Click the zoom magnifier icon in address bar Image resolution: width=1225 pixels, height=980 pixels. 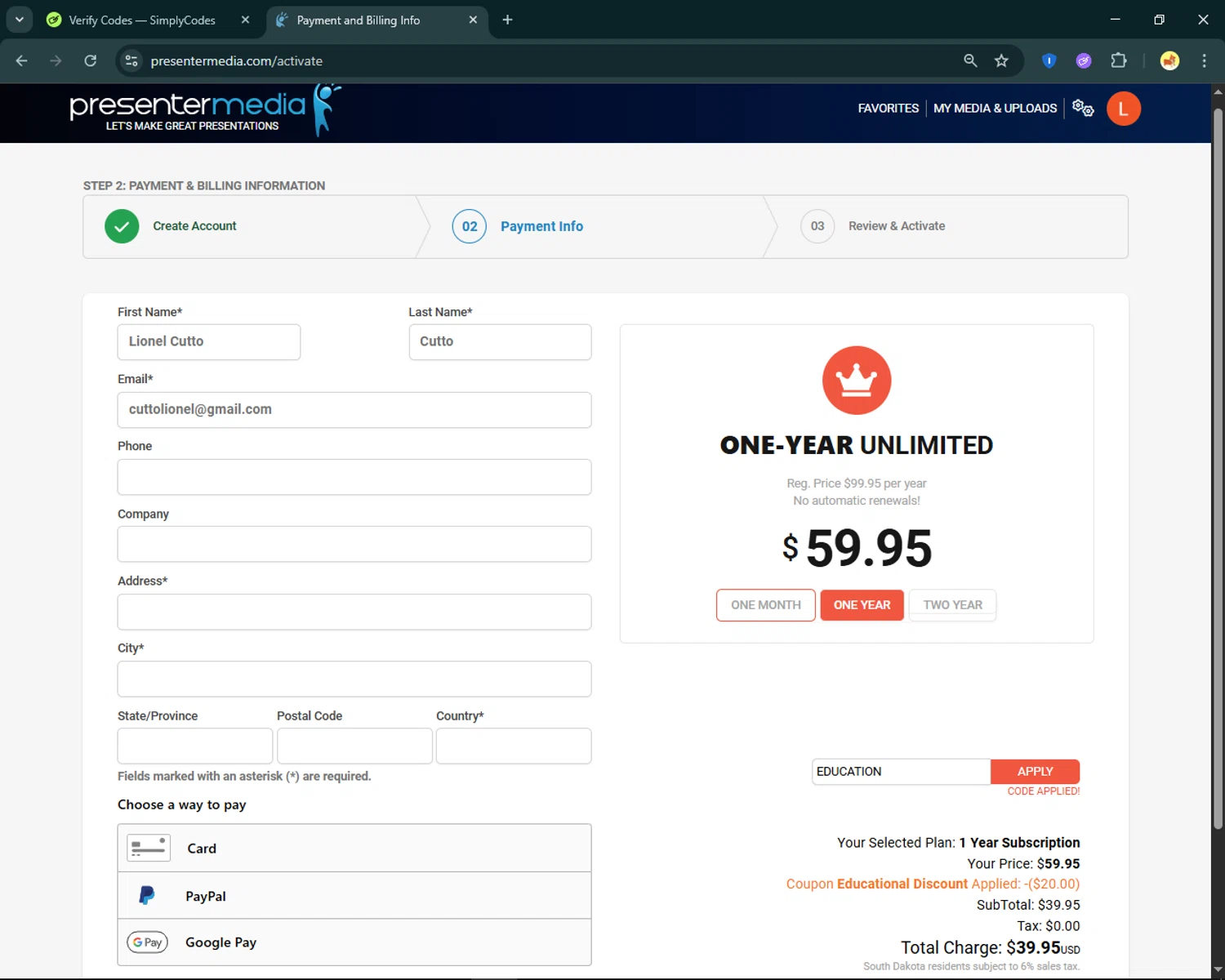tap(970, 60)
